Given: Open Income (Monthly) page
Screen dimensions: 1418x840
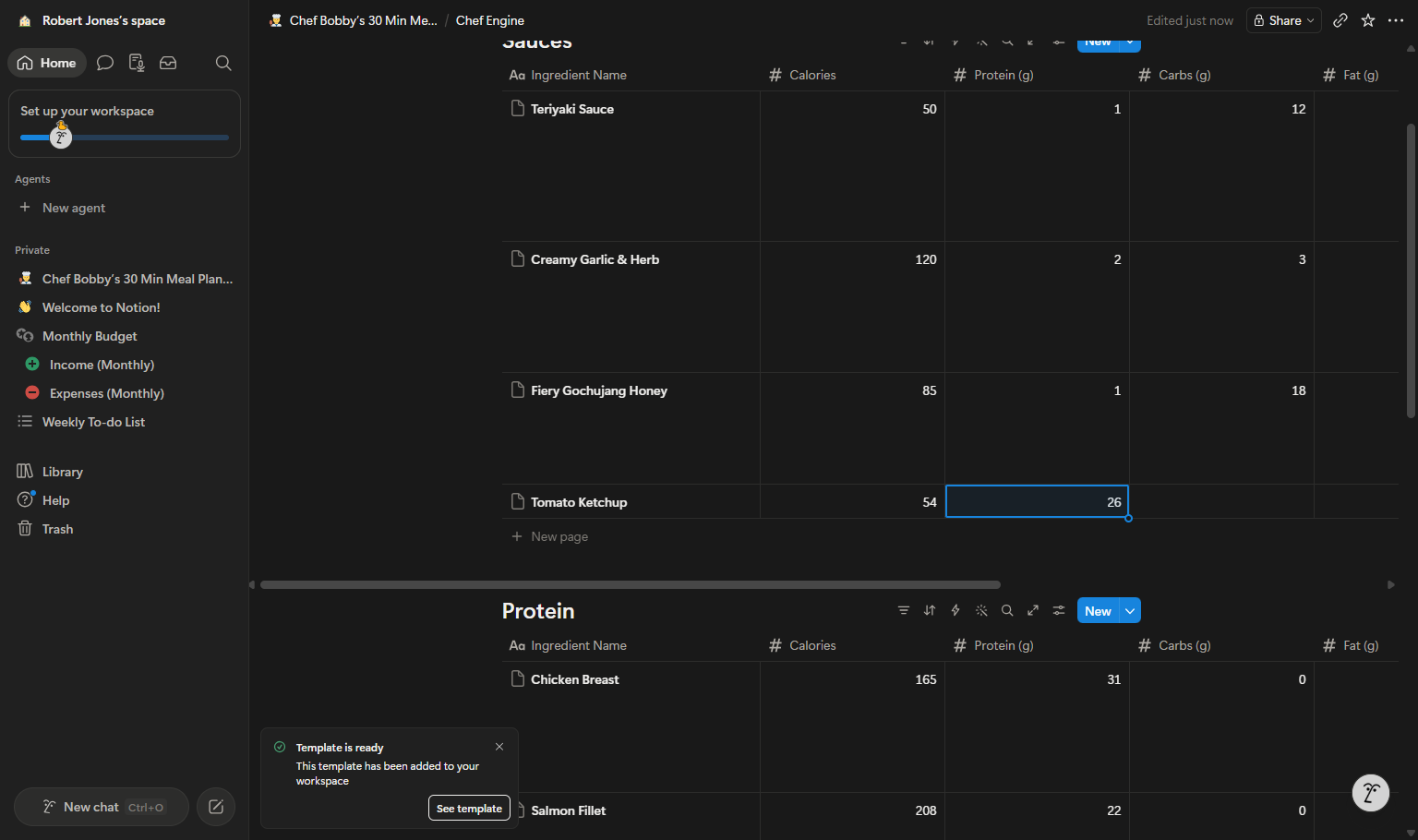Looking at the screenshot, I should [125, 365].
